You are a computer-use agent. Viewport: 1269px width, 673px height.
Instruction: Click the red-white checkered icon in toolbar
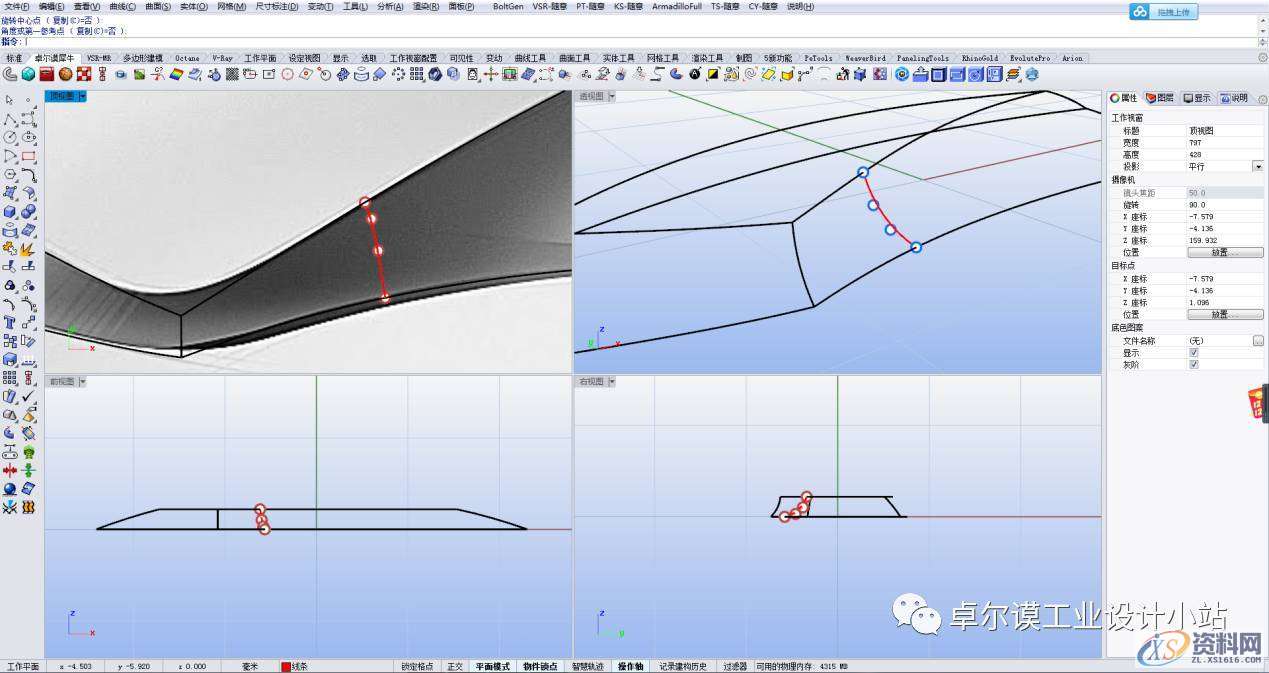coord(84,74)
